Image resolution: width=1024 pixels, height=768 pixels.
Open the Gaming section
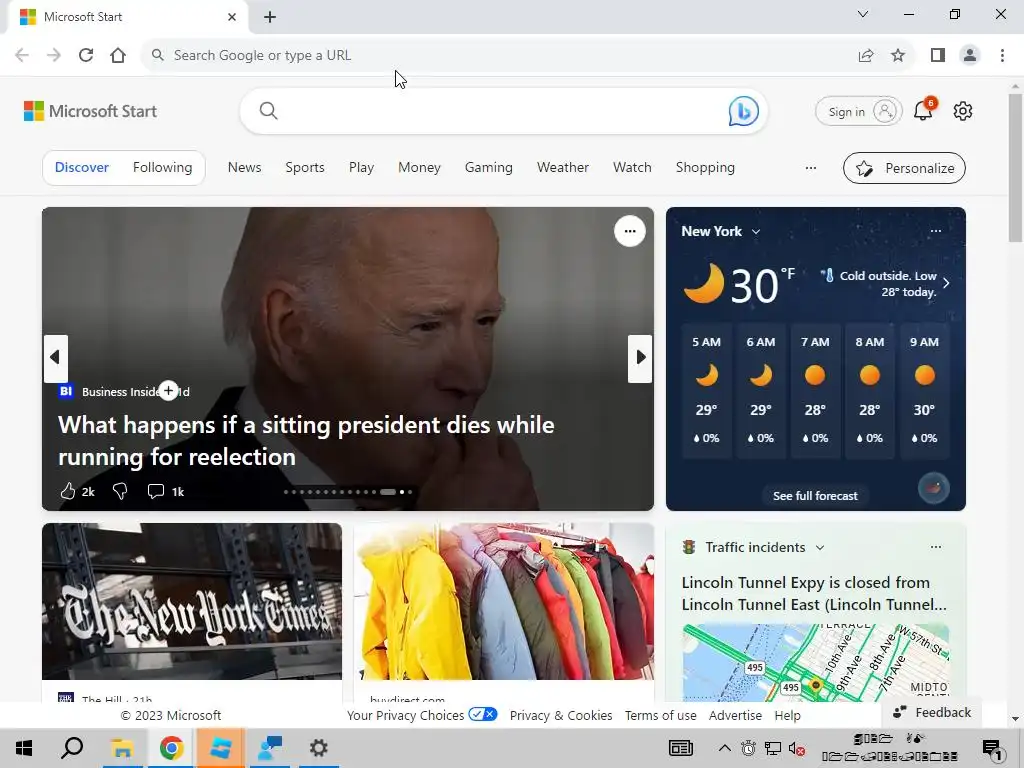[488, 168]
